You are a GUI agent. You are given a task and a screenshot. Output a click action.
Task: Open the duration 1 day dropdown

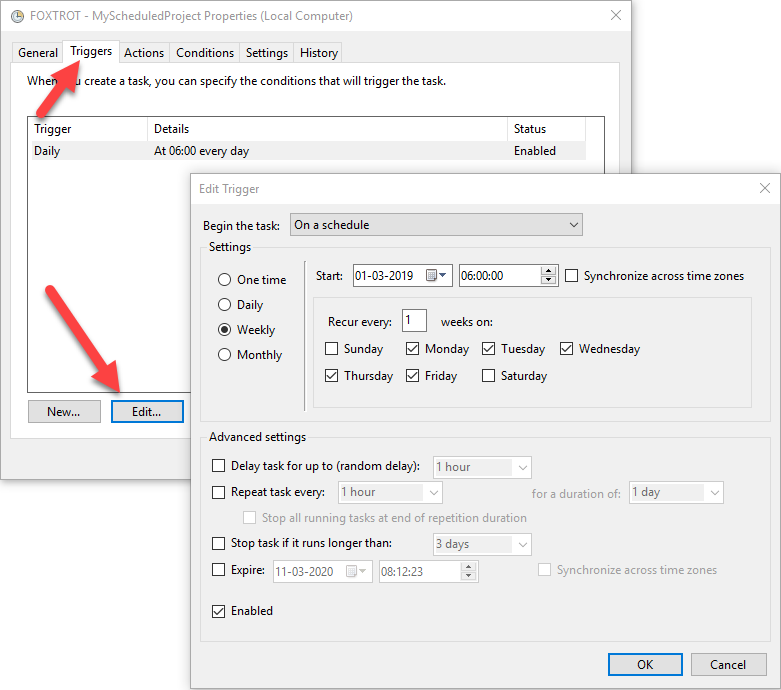coord(676,492)
